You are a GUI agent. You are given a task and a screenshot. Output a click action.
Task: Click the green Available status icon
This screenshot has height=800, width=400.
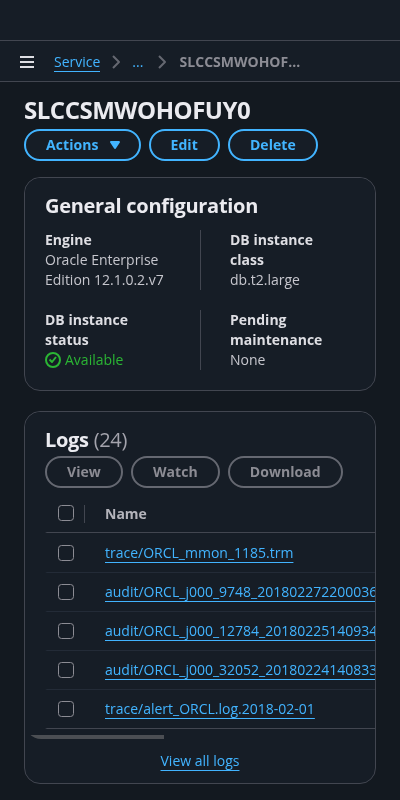(53, 360)
